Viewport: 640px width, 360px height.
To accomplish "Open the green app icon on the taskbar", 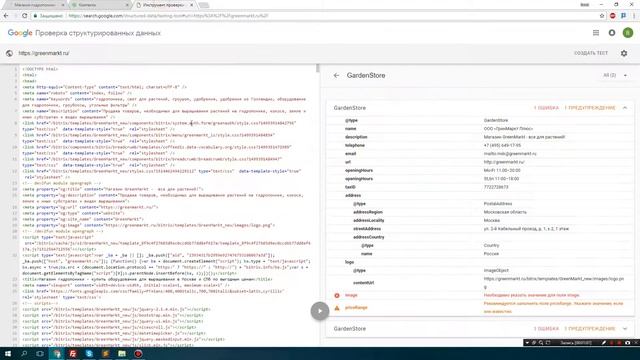I will [122, 353].
